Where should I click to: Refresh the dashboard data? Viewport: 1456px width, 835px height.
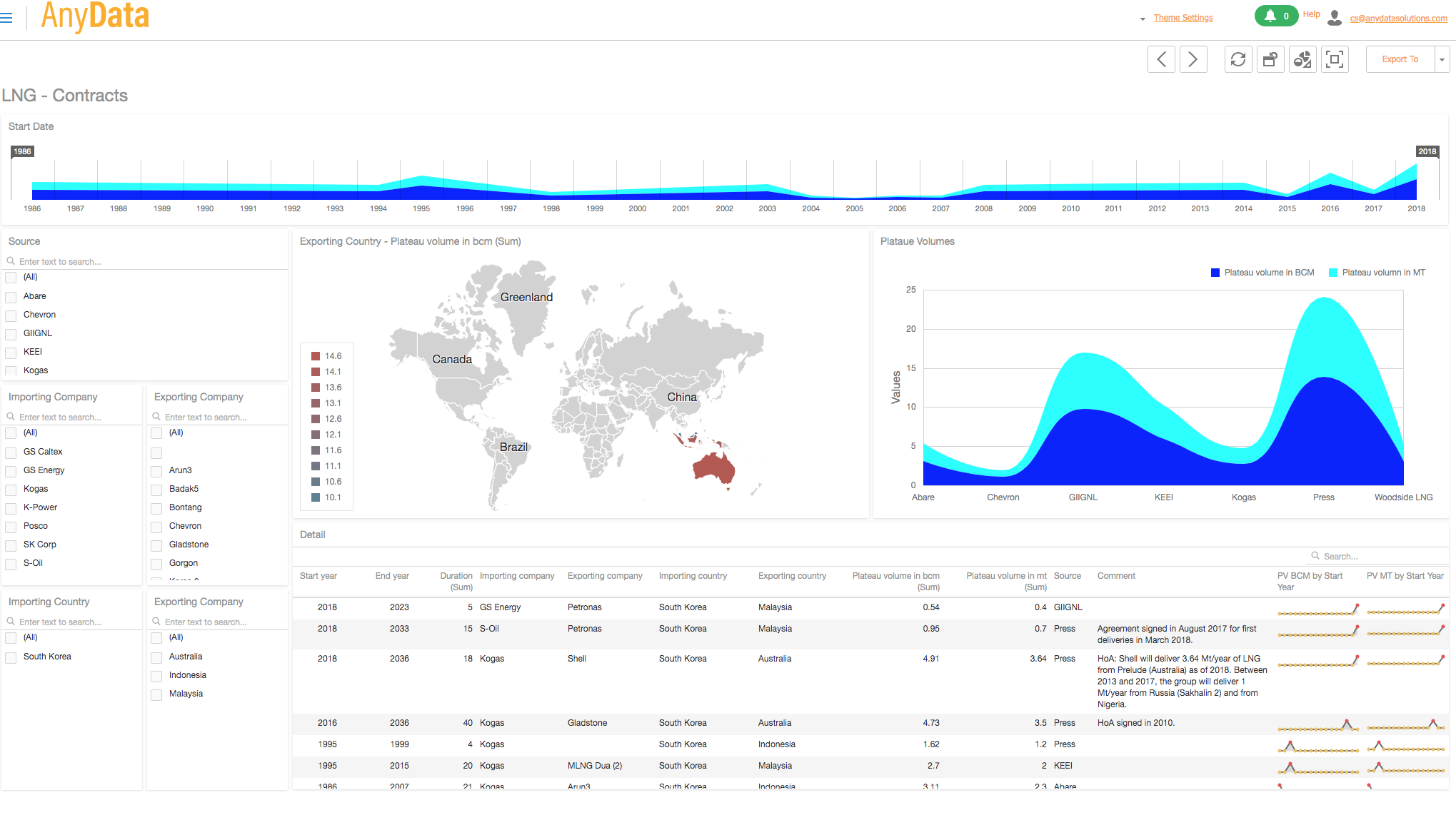(1238, 59)
